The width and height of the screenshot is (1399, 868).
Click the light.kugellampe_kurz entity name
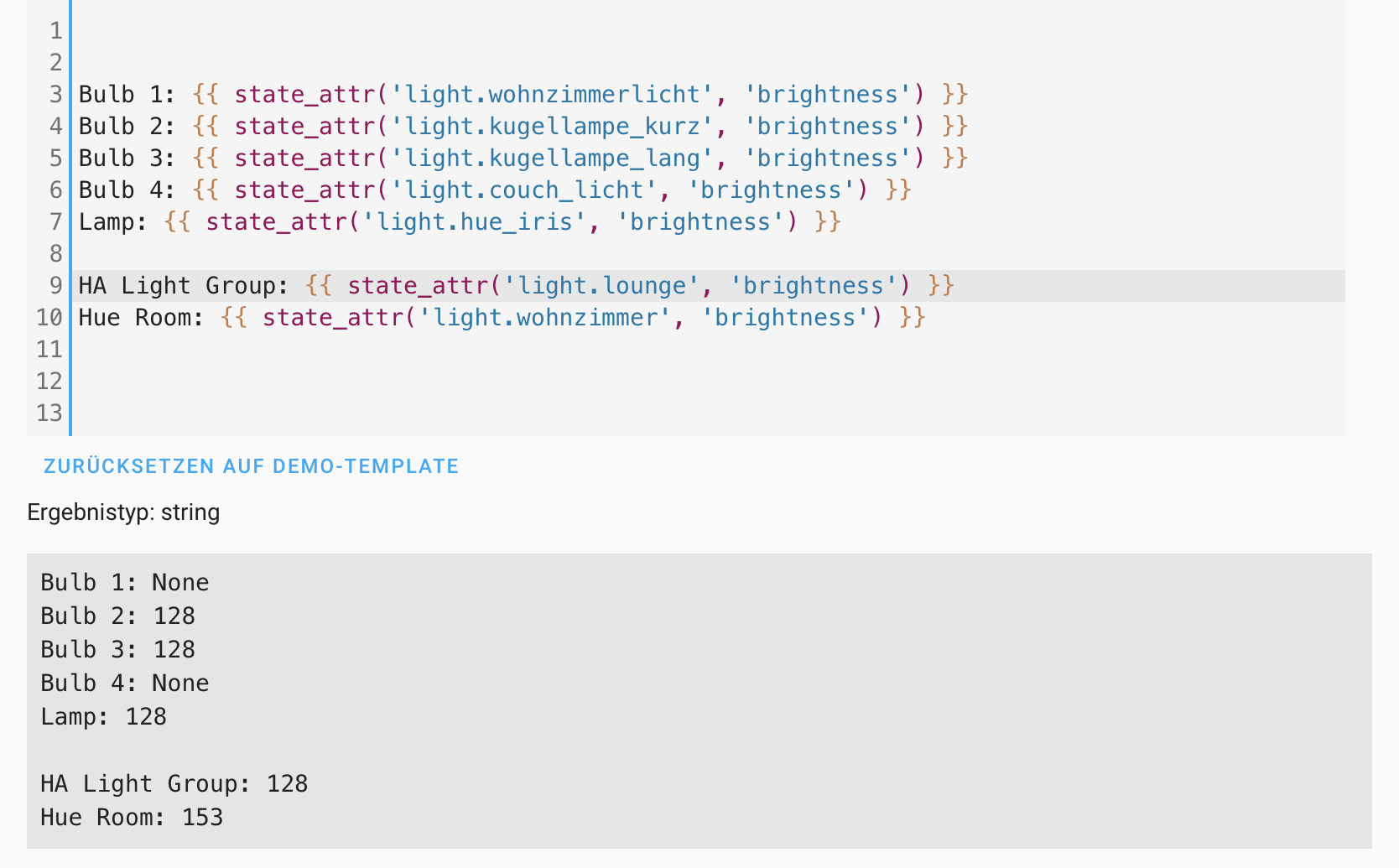[554, 126]
